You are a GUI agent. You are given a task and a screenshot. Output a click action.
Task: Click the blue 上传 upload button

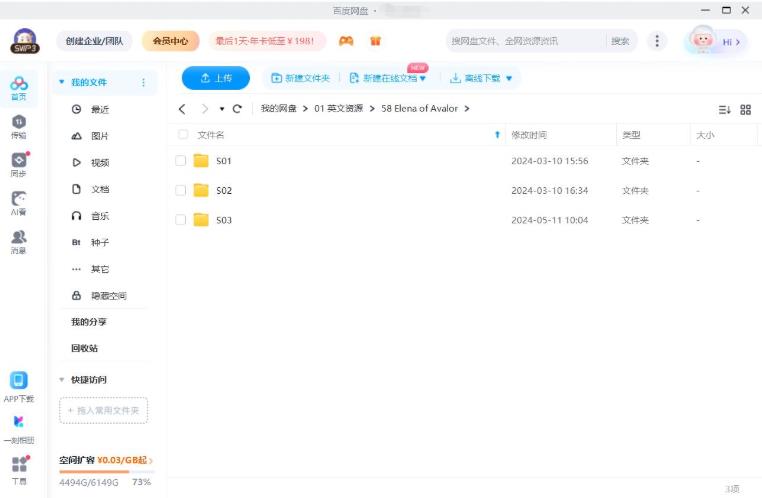pos(216,78)
